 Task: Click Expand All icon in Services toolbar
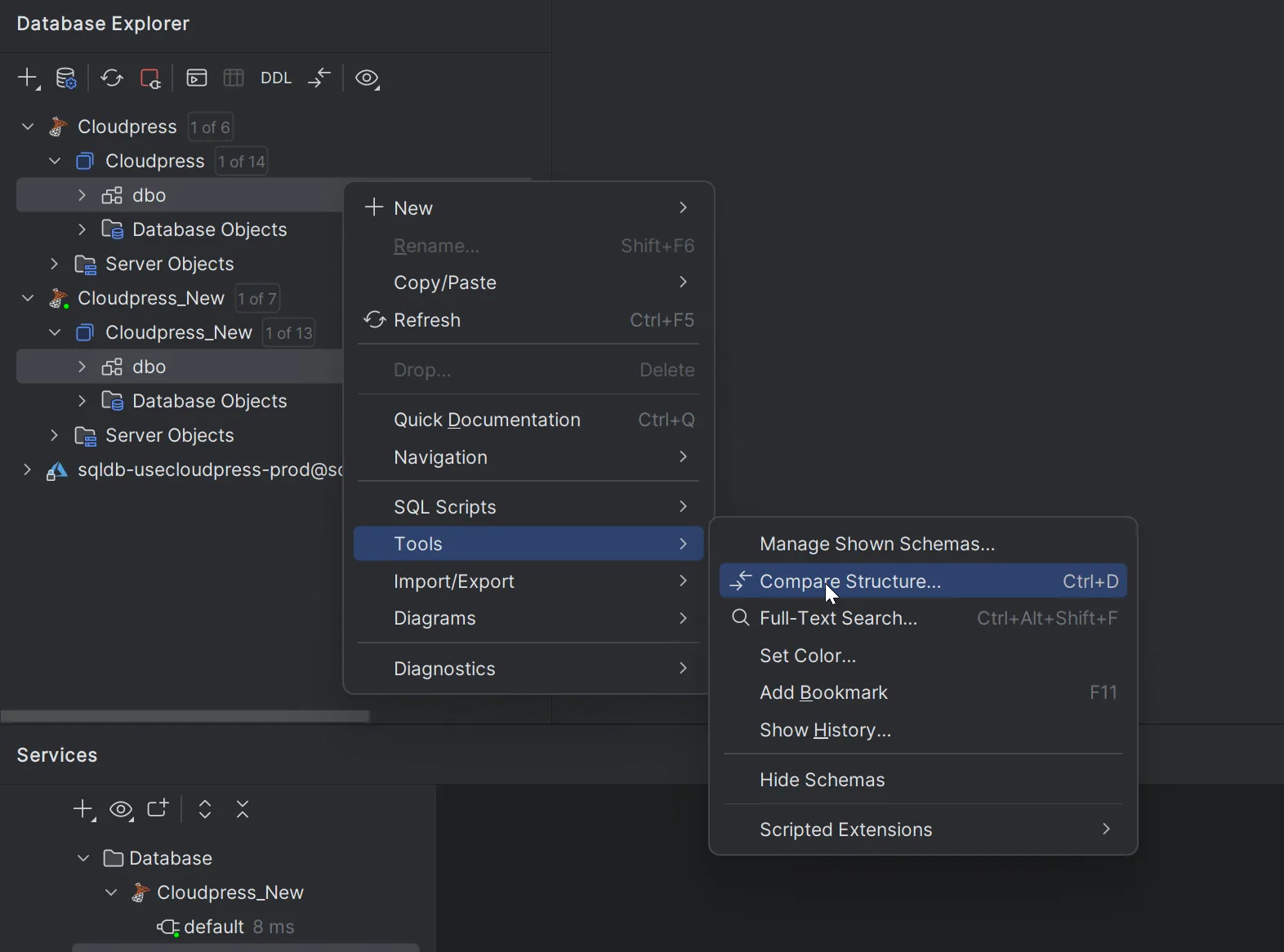pos(205,809)
